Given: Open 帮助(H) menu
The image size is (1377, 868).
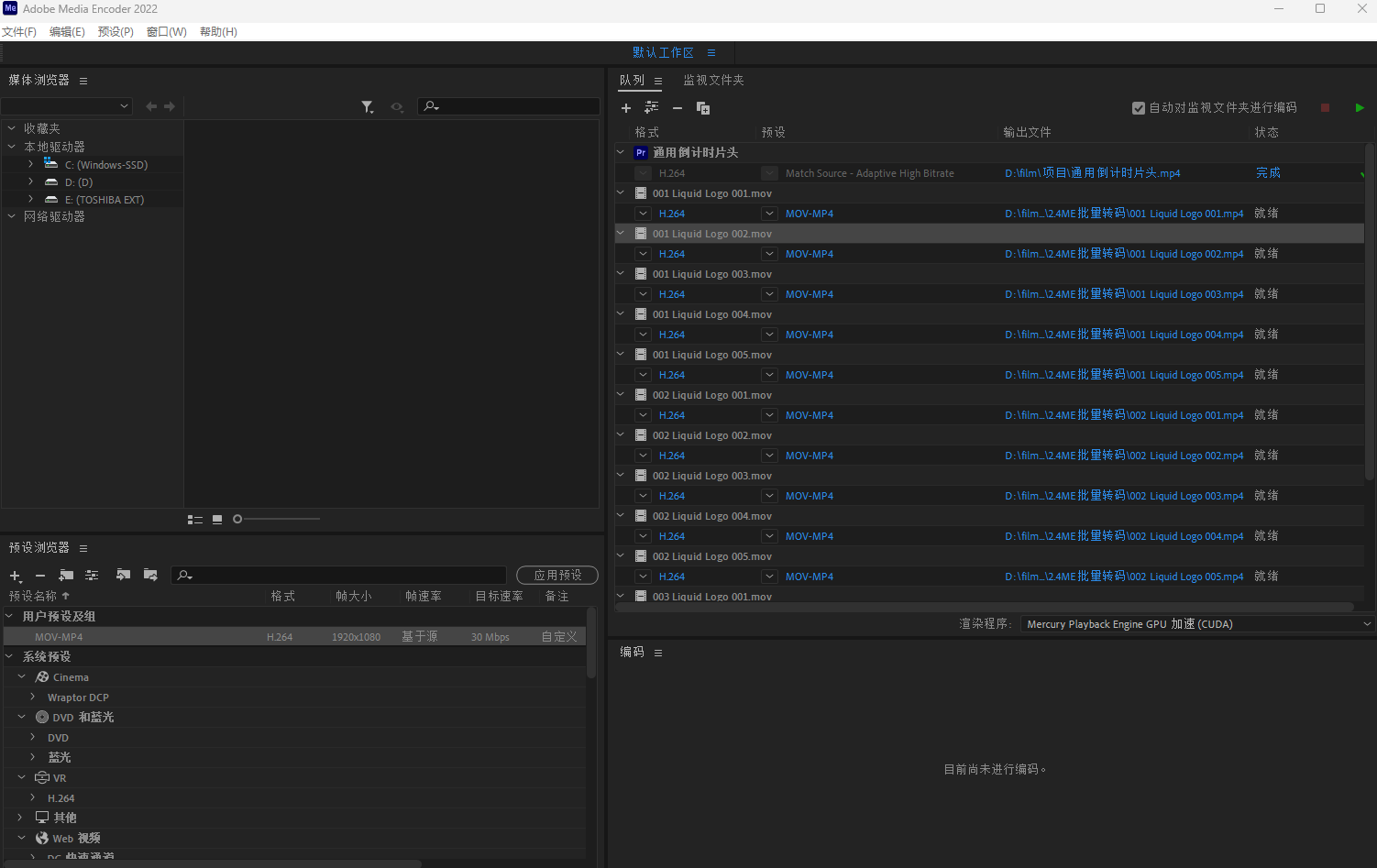Looking at the screenshot, I should coord(218,32).
